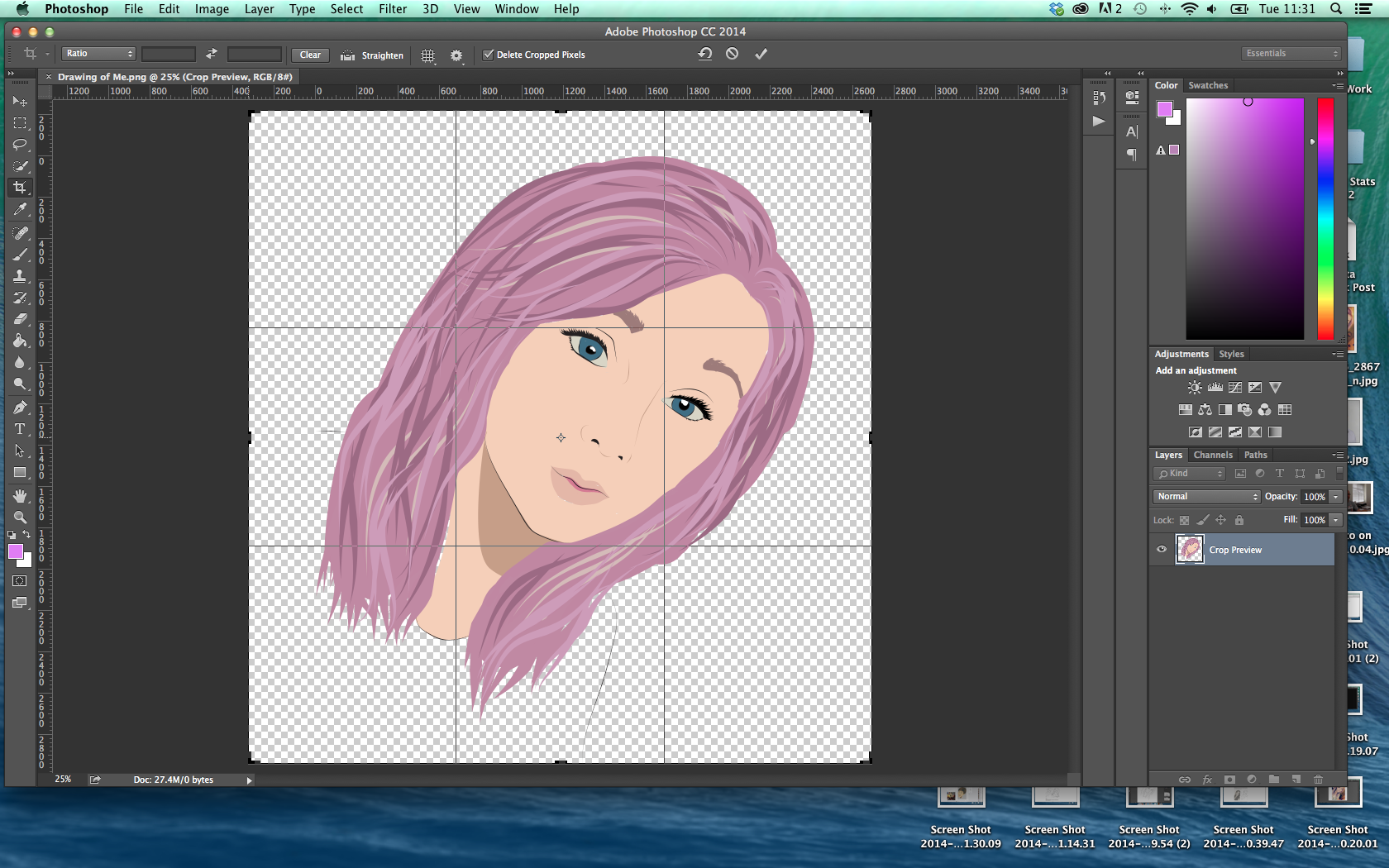Select the Rectangular Marquee tool
This screenshot has height=868, width=1389.
[x=20, y=123]
